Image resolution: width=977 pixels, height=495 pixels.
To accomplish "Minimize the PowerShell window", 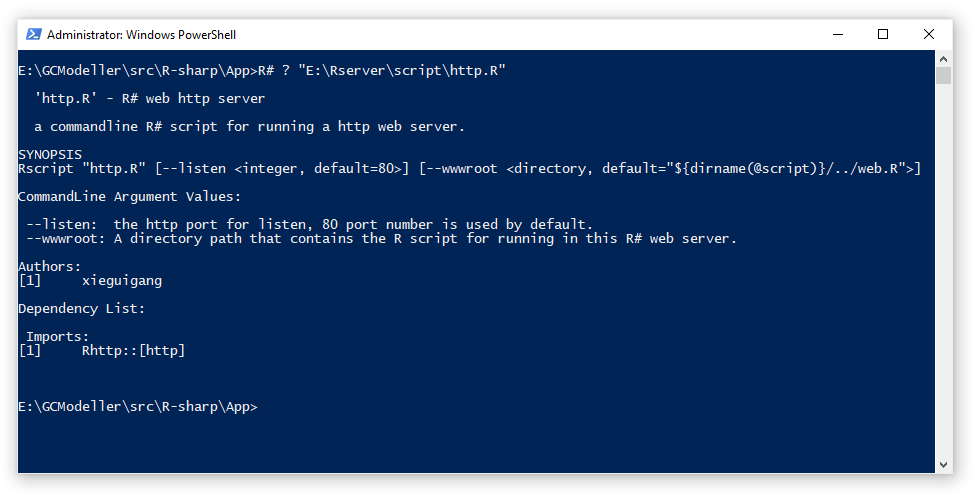I will (x=837, y=34).
